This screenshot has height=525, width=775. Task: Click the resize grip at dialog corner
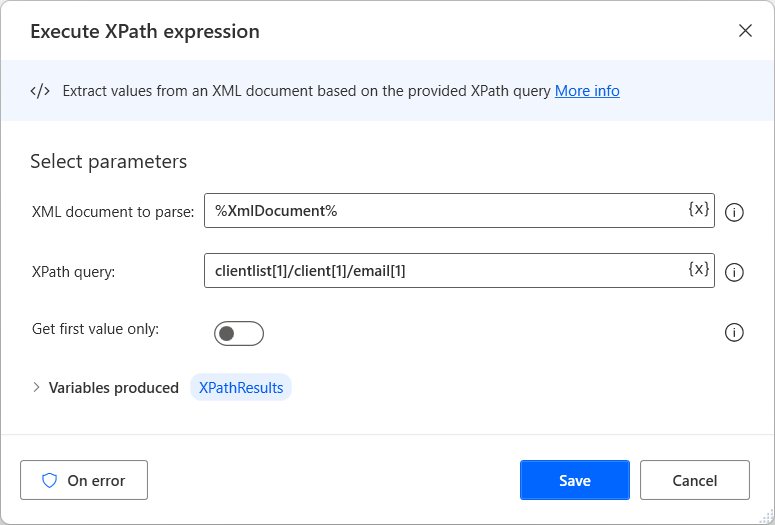[764, 515]
